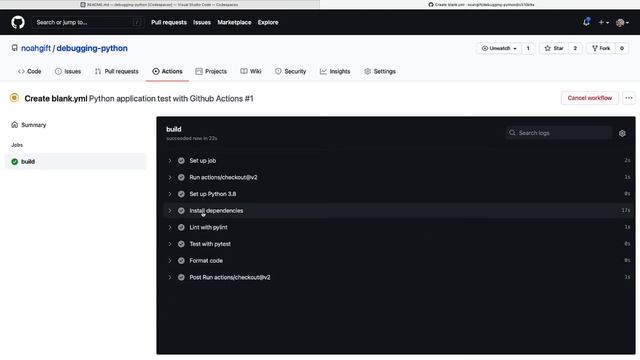This screenshot has width=640, height=360.
Task: Open the GitHub home logo
Action: pyautogui.click(x=18, y=22)
